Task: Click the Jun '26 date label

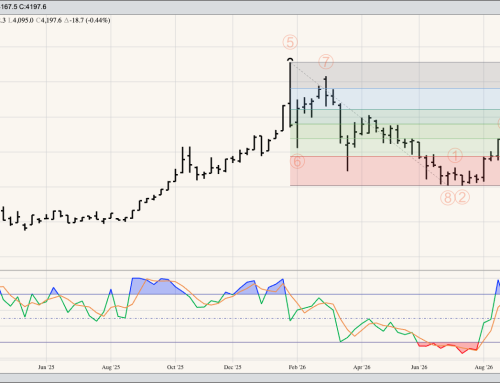Action: click(x=419, y=367)
